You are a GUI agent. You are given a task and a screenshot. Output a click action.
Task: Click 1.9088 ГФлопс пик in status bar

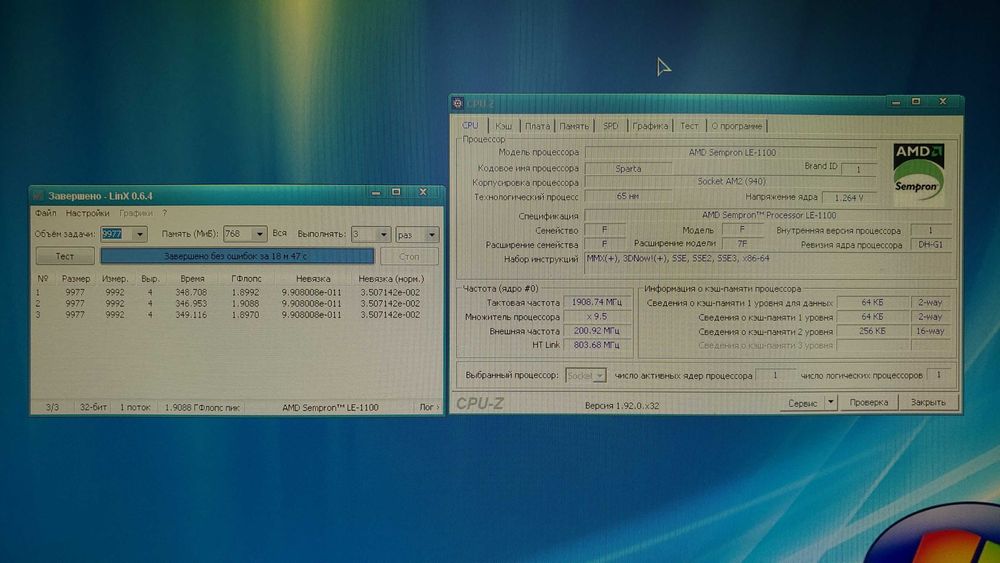pos(202,407)
